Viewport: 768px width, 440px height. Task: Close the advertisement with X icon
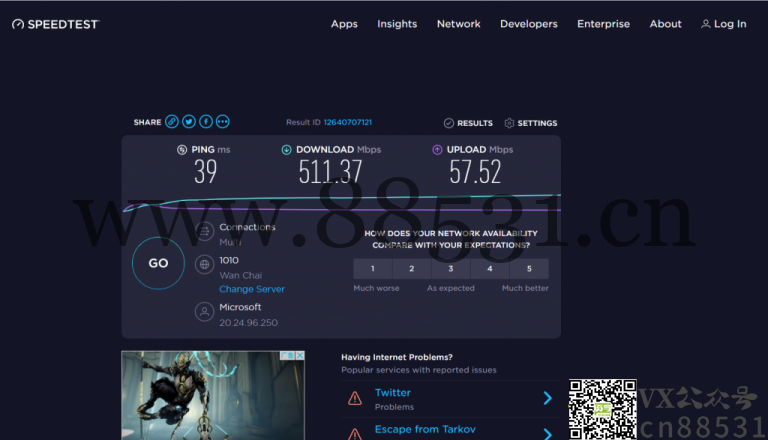pos(300,355)
